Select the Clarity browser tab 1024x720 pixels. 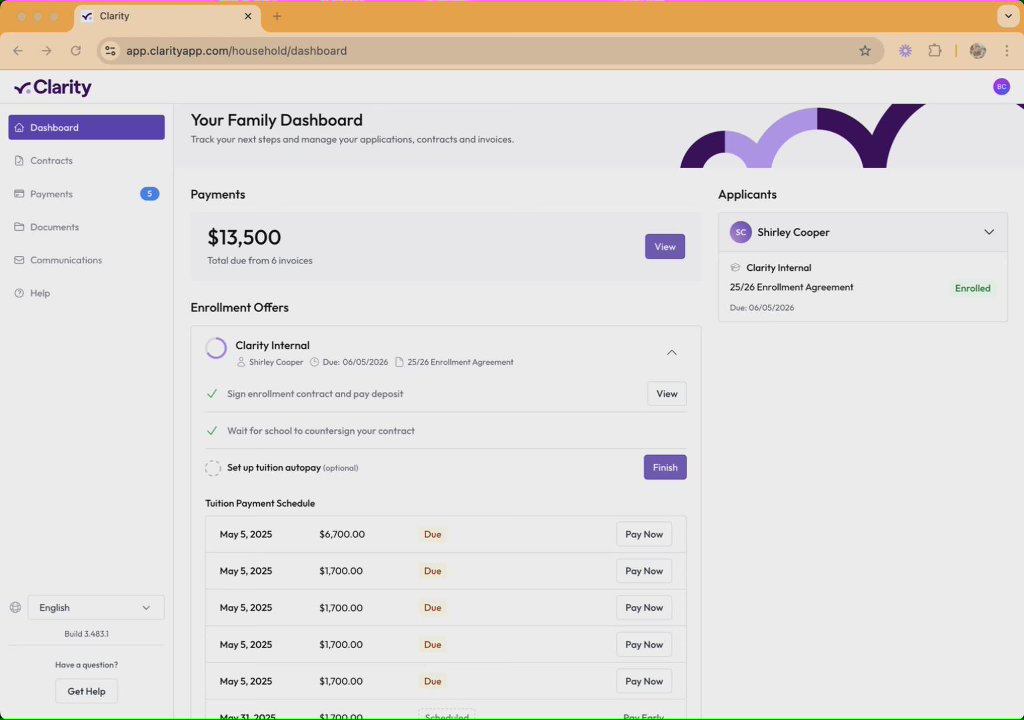pos(167,17)
